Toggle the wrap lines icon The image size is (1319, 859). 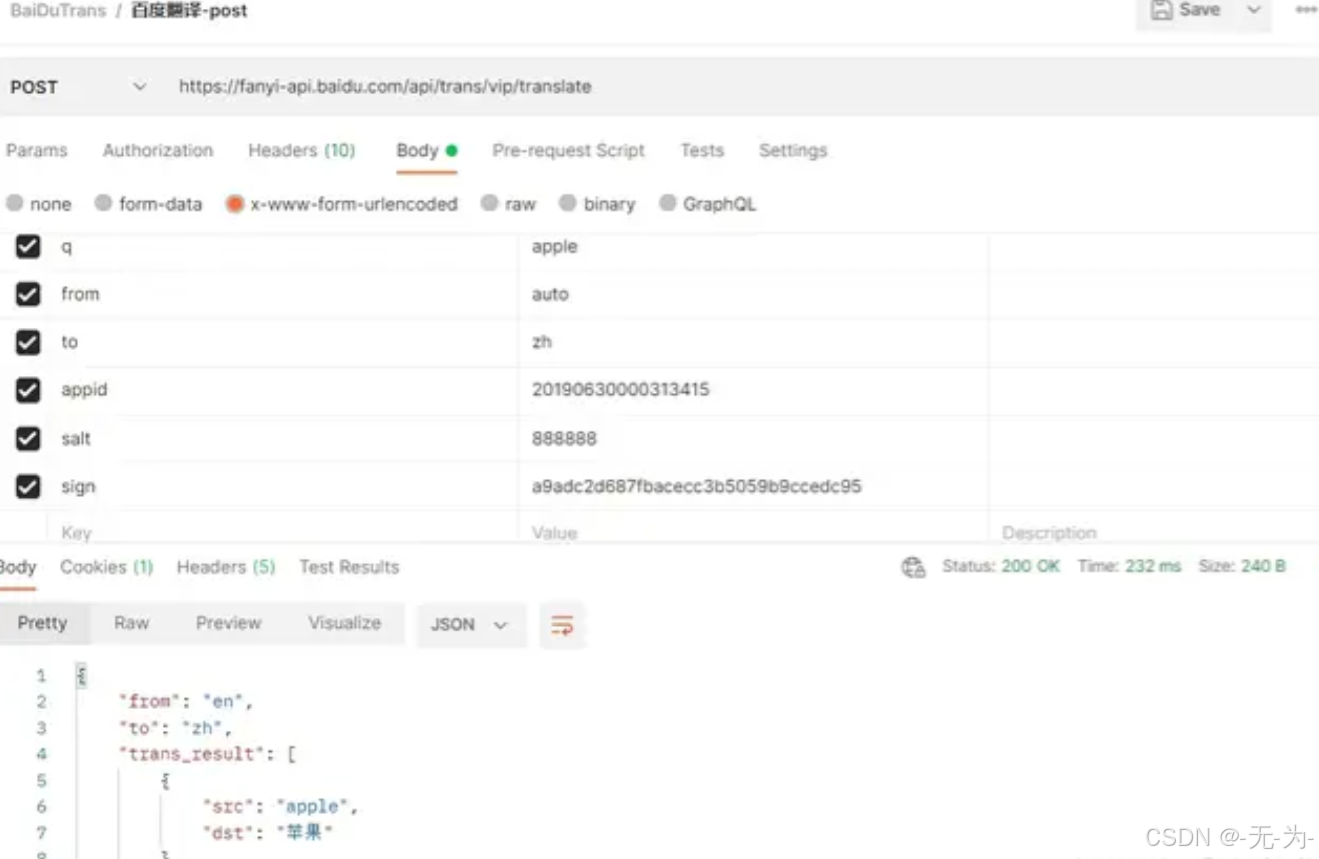(562, 625)
